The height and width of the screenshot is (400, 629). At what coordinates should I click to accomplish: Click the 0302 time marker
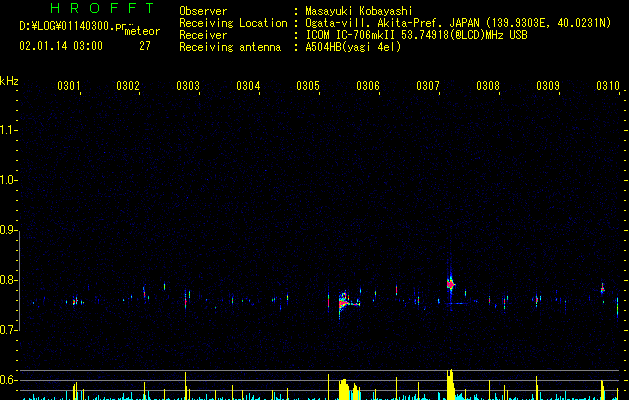tap(128, 86)
